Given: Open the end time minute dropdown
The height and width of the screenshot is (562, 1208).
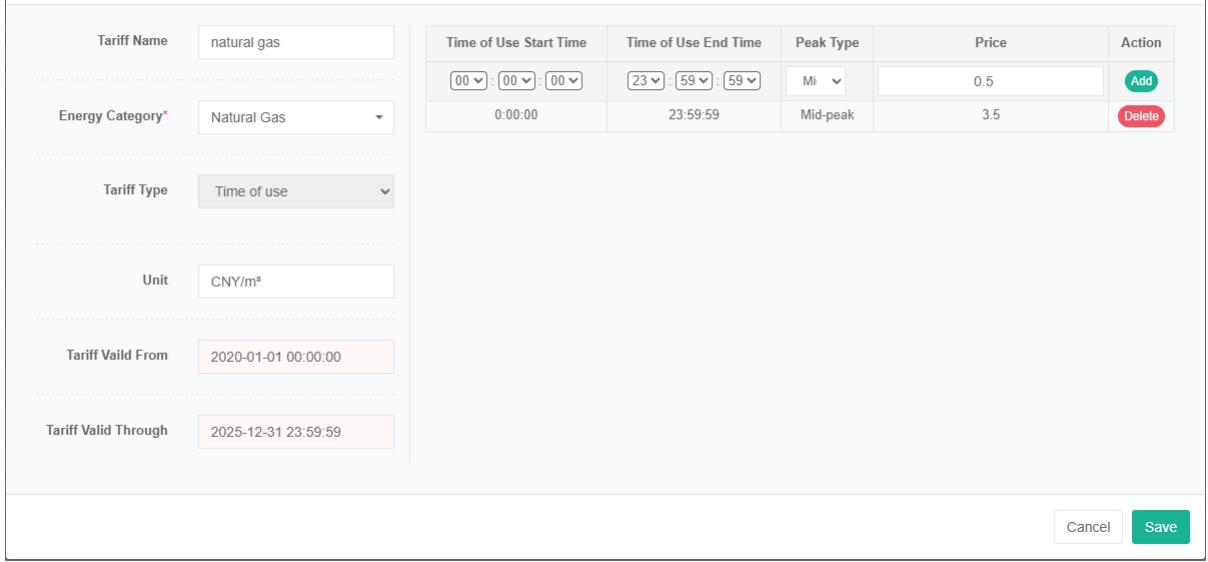Looking at the screenshot, I should pyautogui.click(x=683, y=81).
